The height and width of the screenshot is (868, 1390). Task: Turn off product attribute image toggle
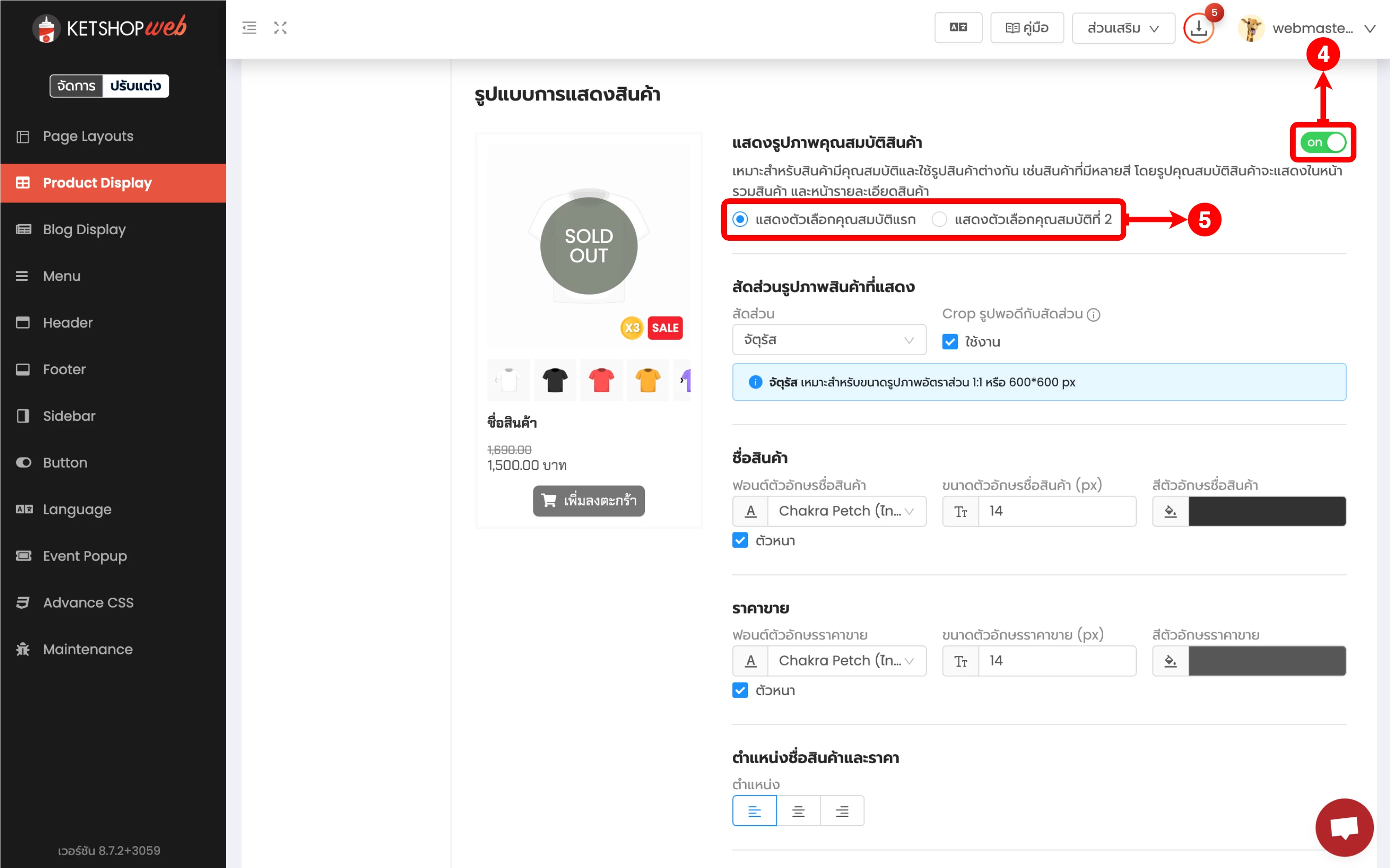(1323, 142)
